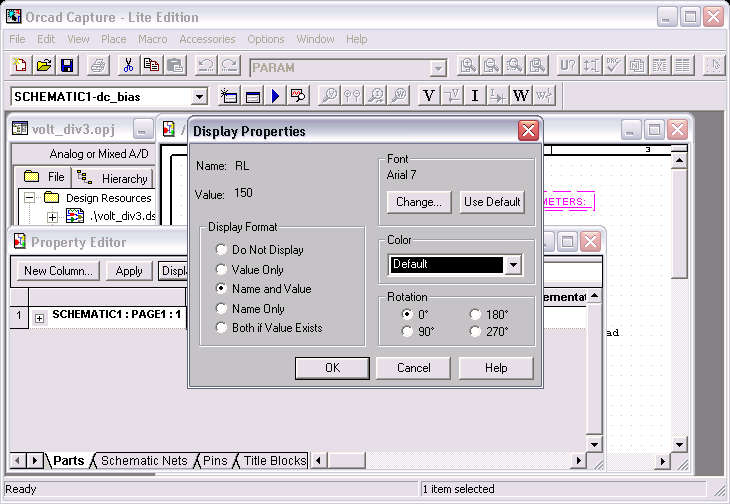Click the New document toolbar icon
Image resolution: width=730 pixels, height=504 pixels.
click(x=20, y=66)
